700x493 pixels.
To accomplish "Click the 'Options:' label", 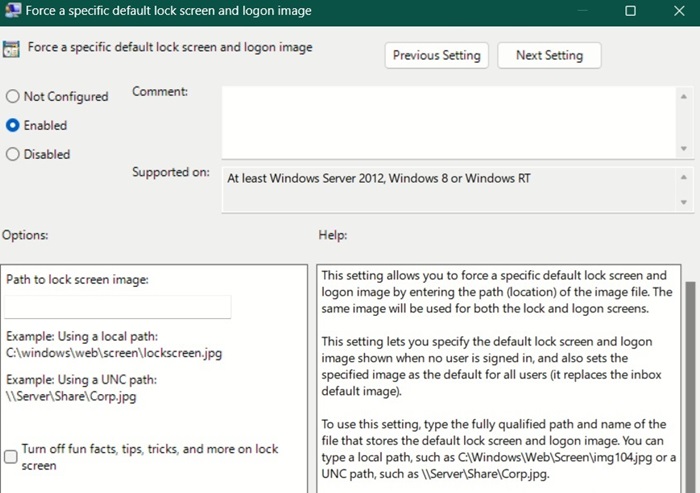I will tap(25, 235).
